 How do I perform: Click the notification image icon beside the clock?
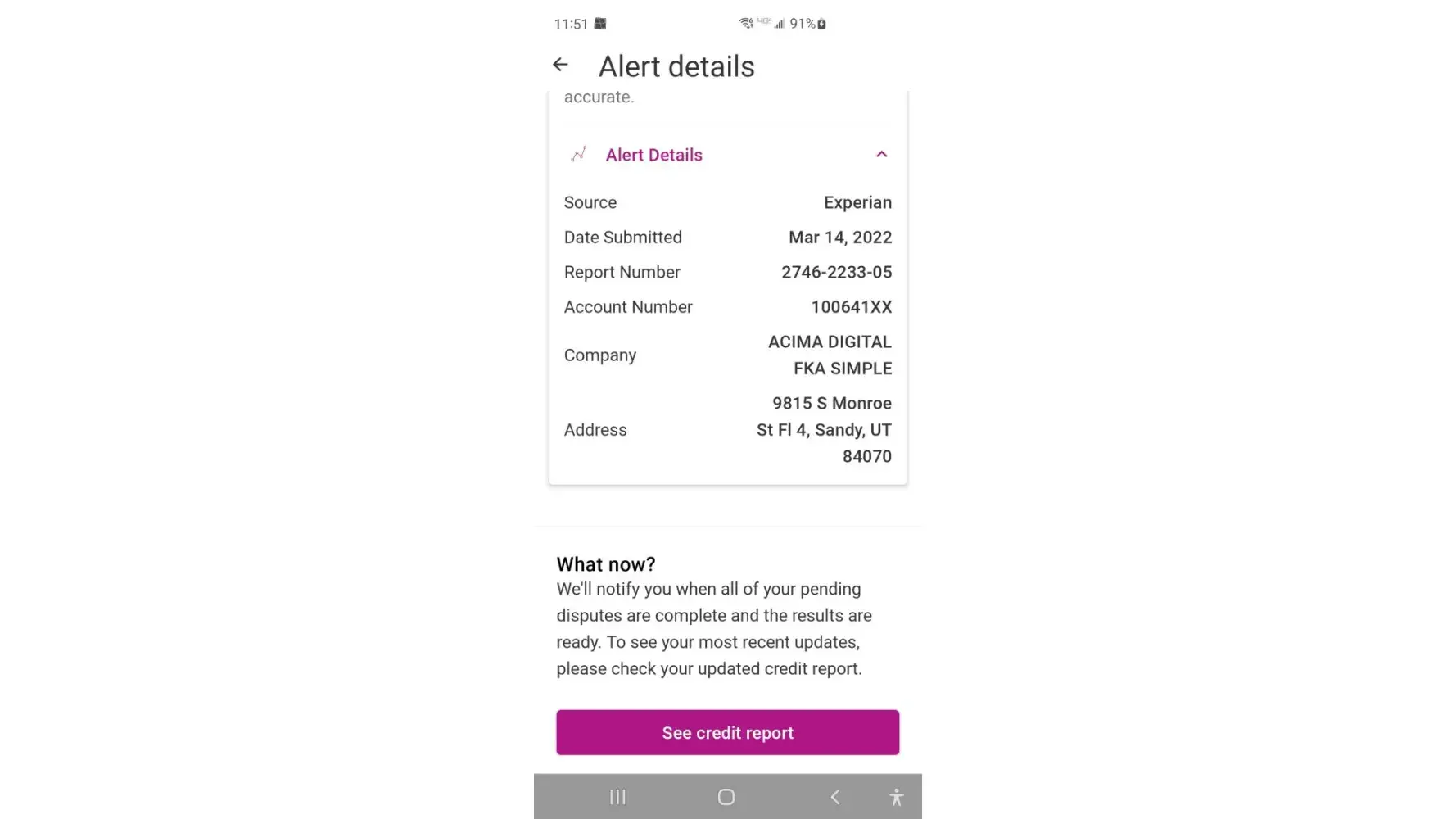click(x=600, y=24)
